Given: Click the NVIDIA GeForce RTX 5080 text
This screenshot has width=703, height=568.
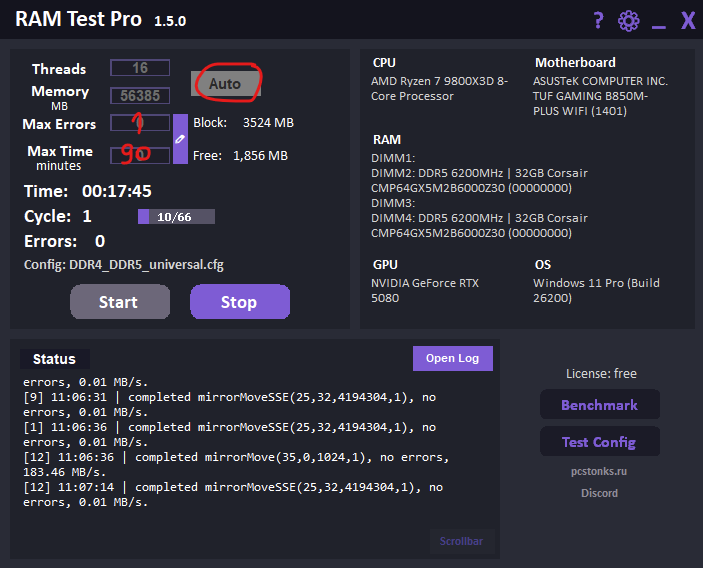Looking at the screenshot, I should [x=425, y=291].
